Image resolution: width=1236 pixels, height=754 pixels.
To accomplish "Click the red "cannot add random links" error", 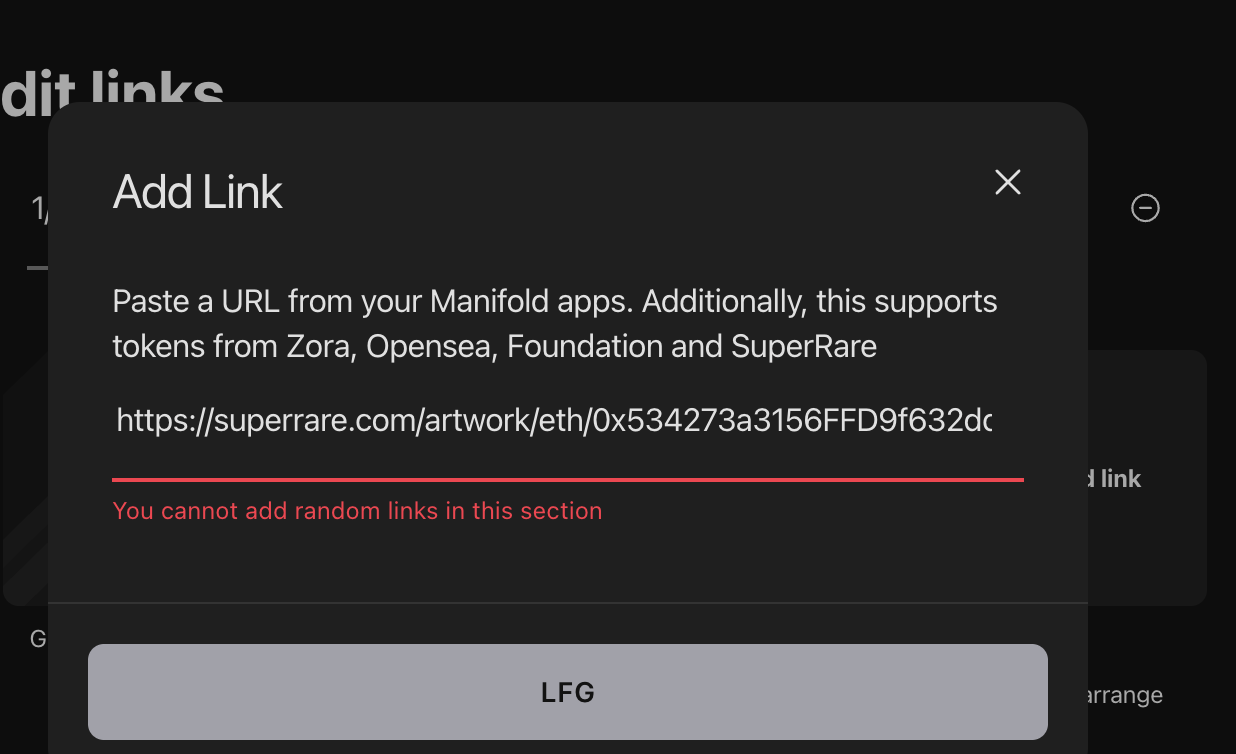I will [x=357, y=511].
